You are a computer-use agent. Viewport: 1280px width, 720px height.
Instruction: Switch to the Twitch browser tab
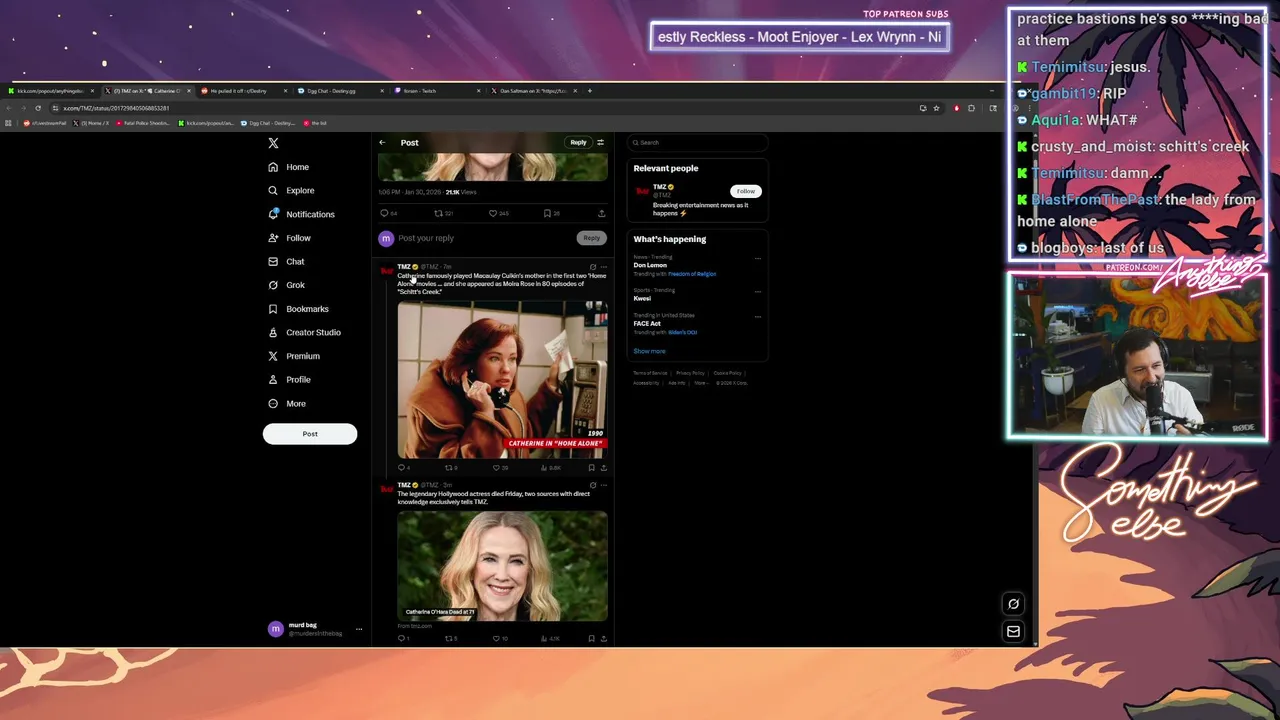click(437, 91)
